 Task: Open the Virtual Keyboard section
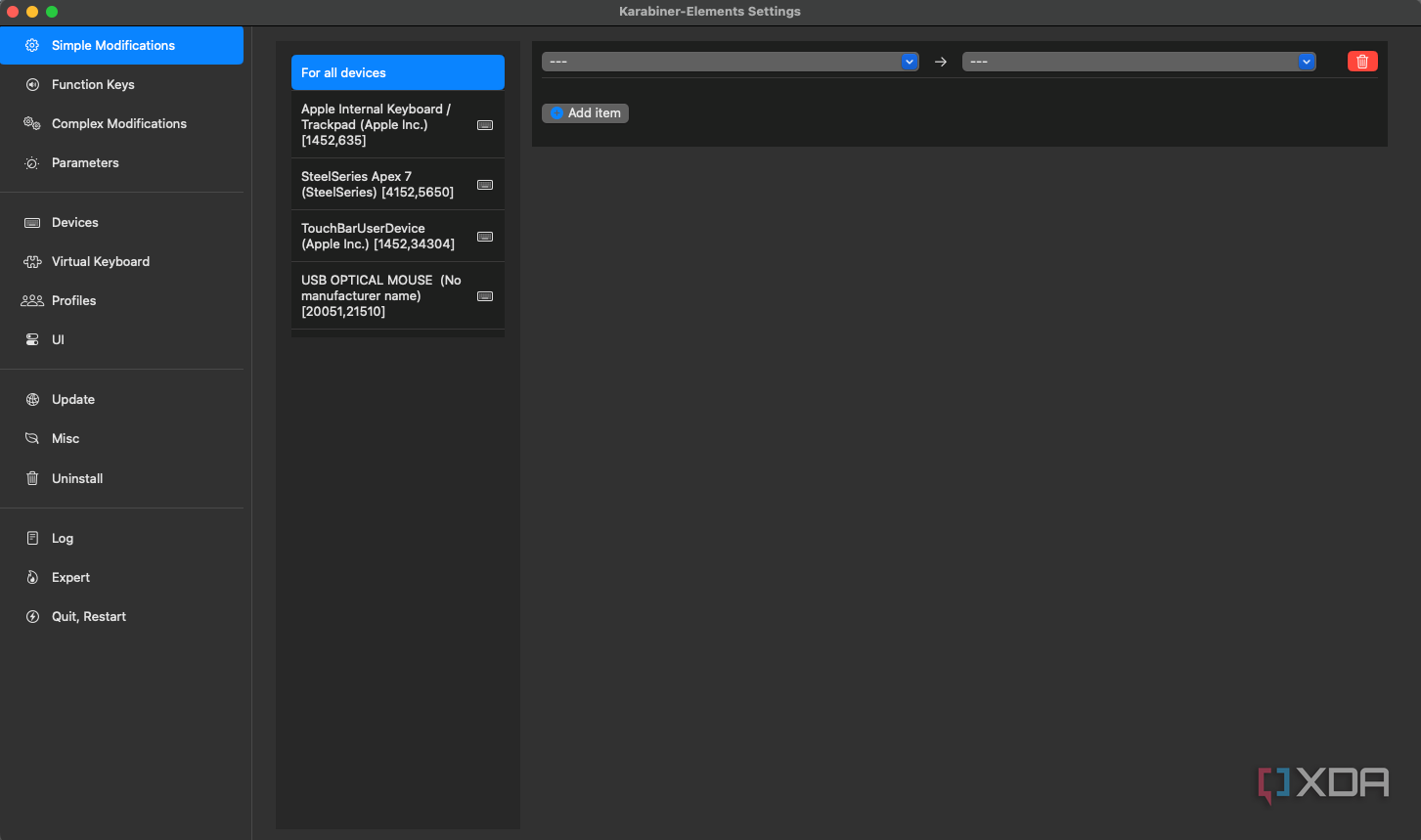(x=121, y=262)
